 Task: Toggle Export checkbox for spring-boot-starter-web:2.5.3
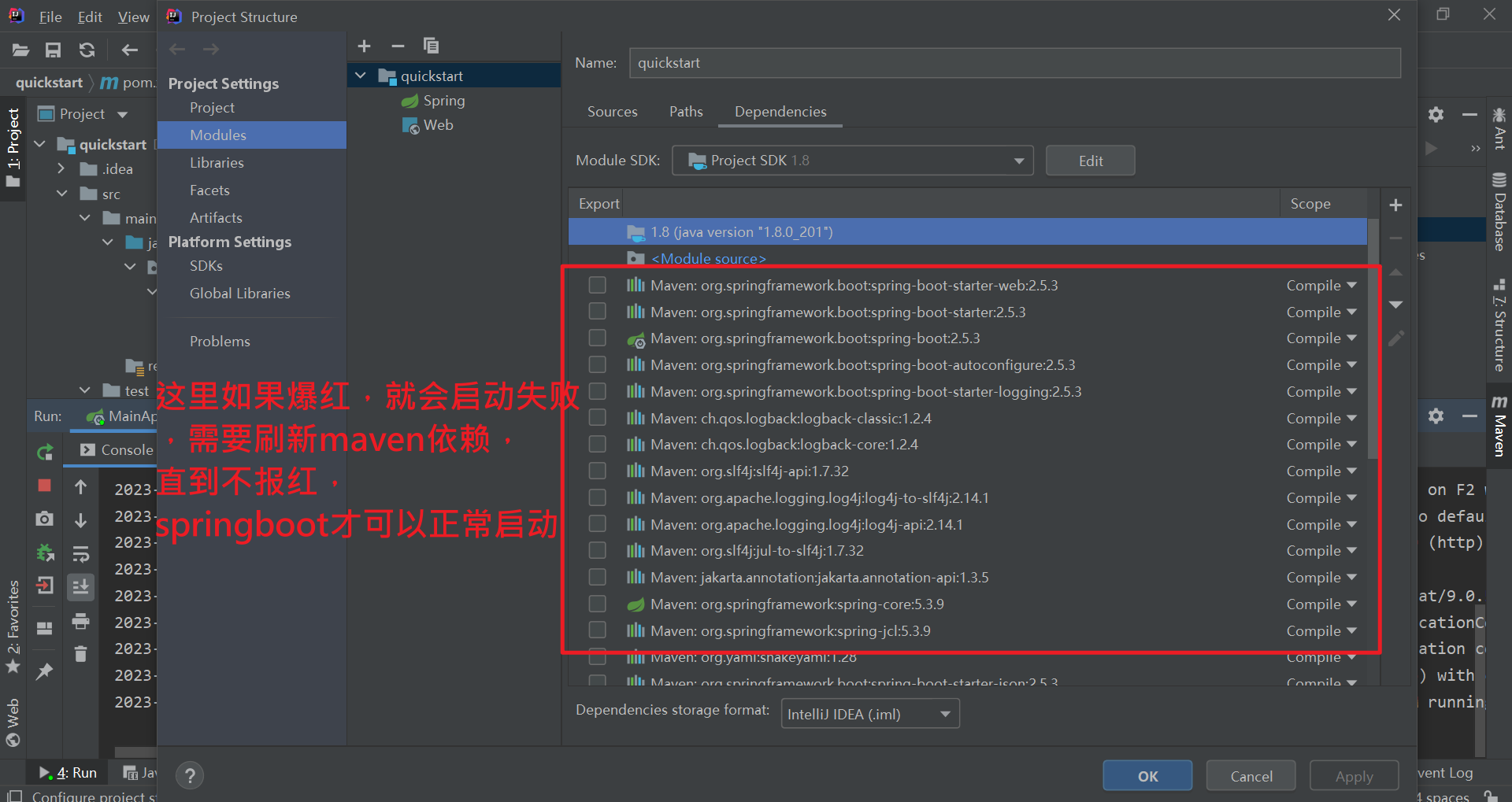(597, 285)
